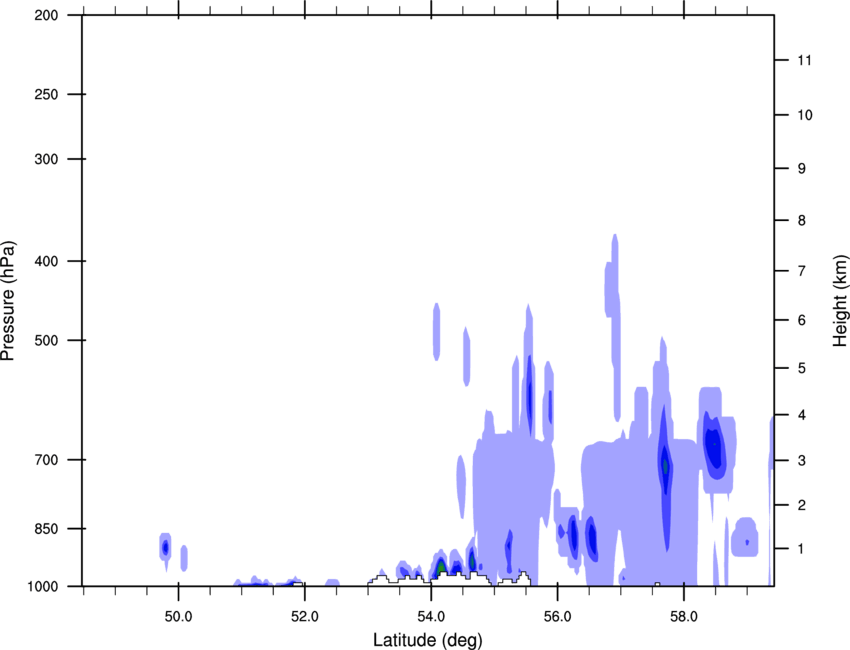
Task: Click the 200 pressure tick label
Action: click(46, 15)
